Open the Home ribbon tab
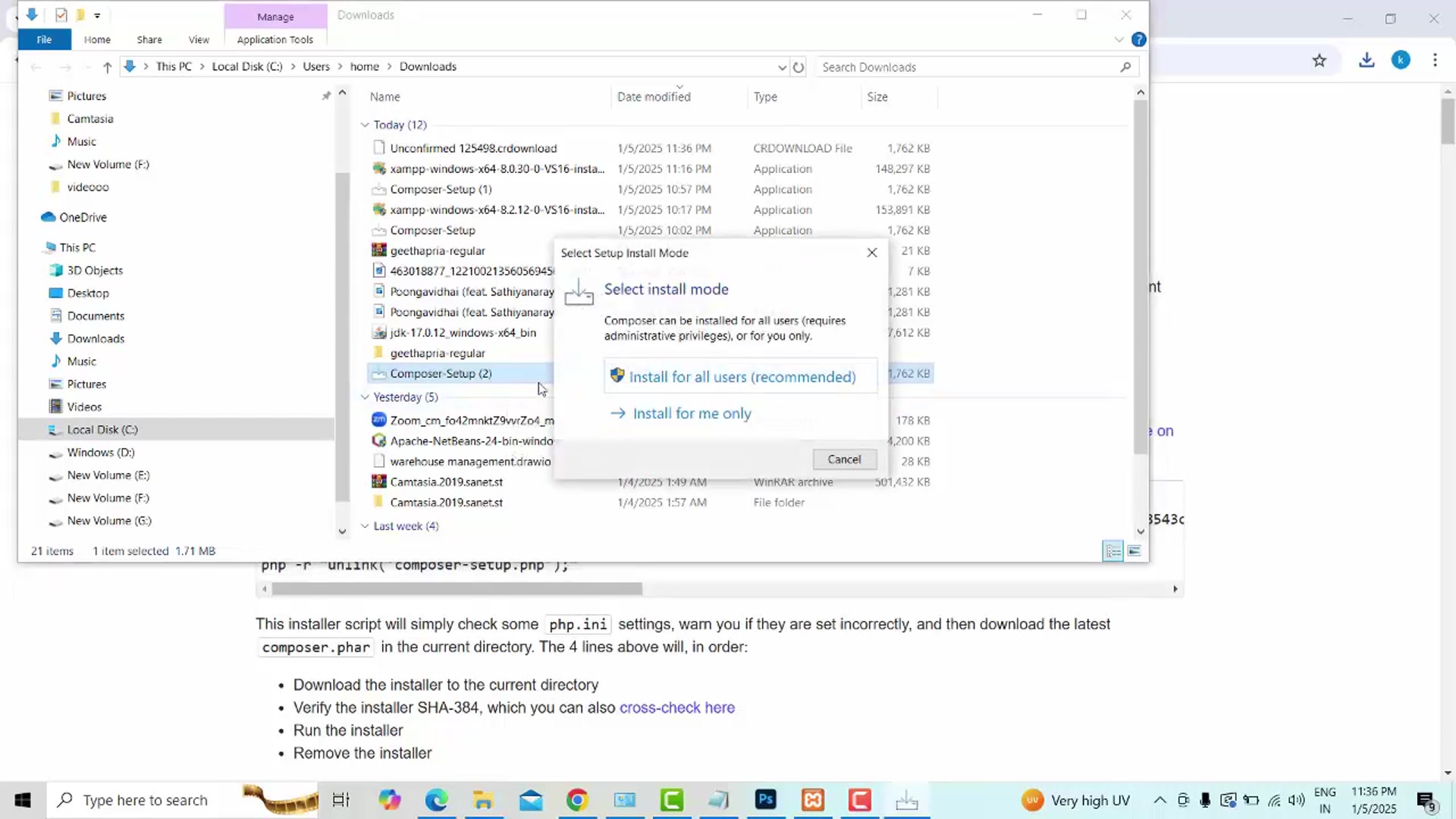Viewport: 1456px width, 819px height. pos(97,39)
